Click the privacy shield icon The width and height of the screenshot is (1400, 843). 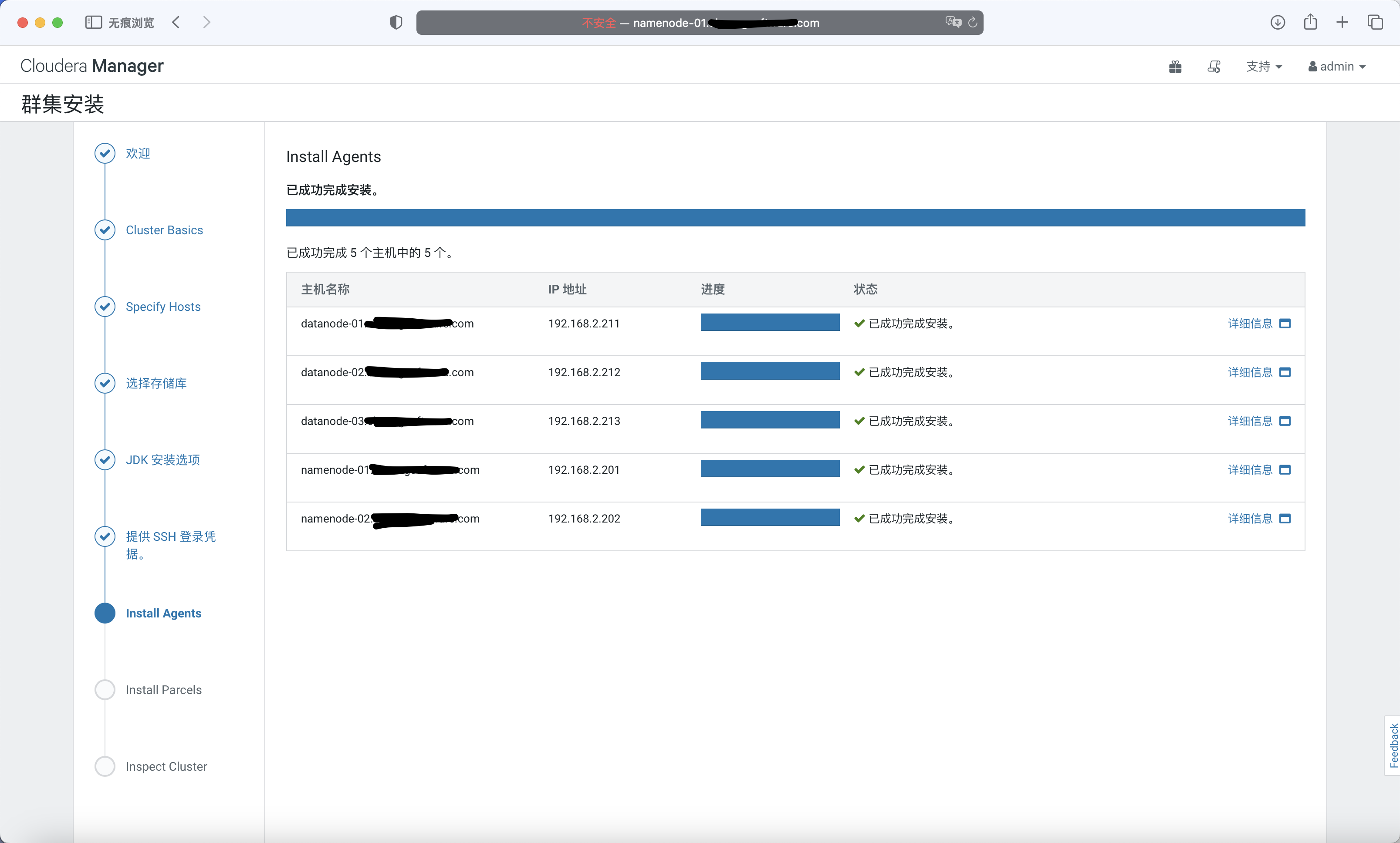(x=396, y=22)
